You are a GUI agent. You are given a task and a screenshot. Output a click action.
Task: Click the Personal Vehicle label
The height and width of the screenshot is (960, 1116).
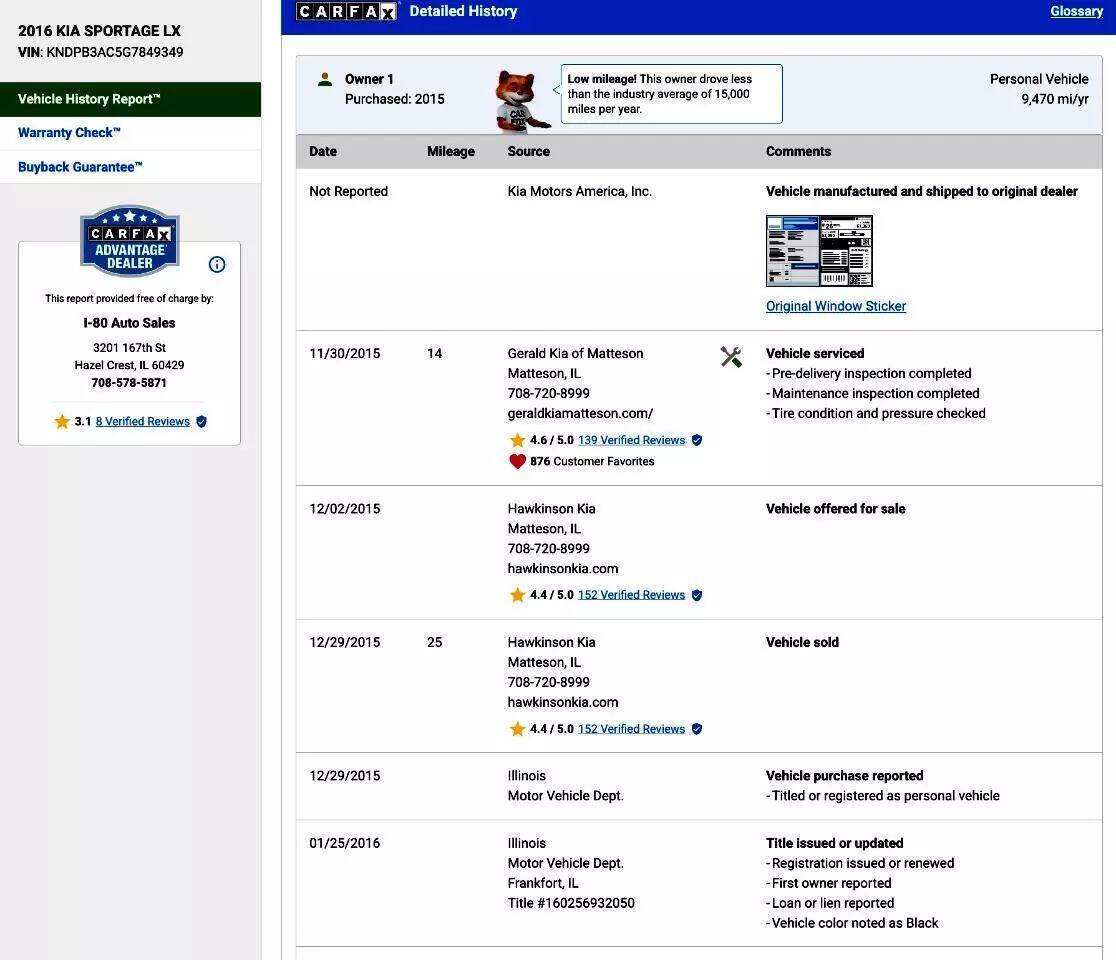1039,79
